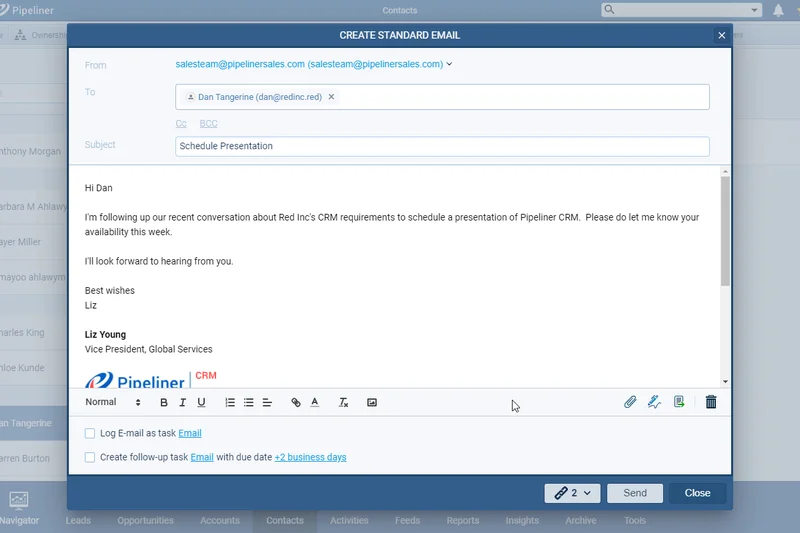The image size is (800, 533).
Task: Add BCC recipients link
Action: pyautogui.click(x=209, y=124)
